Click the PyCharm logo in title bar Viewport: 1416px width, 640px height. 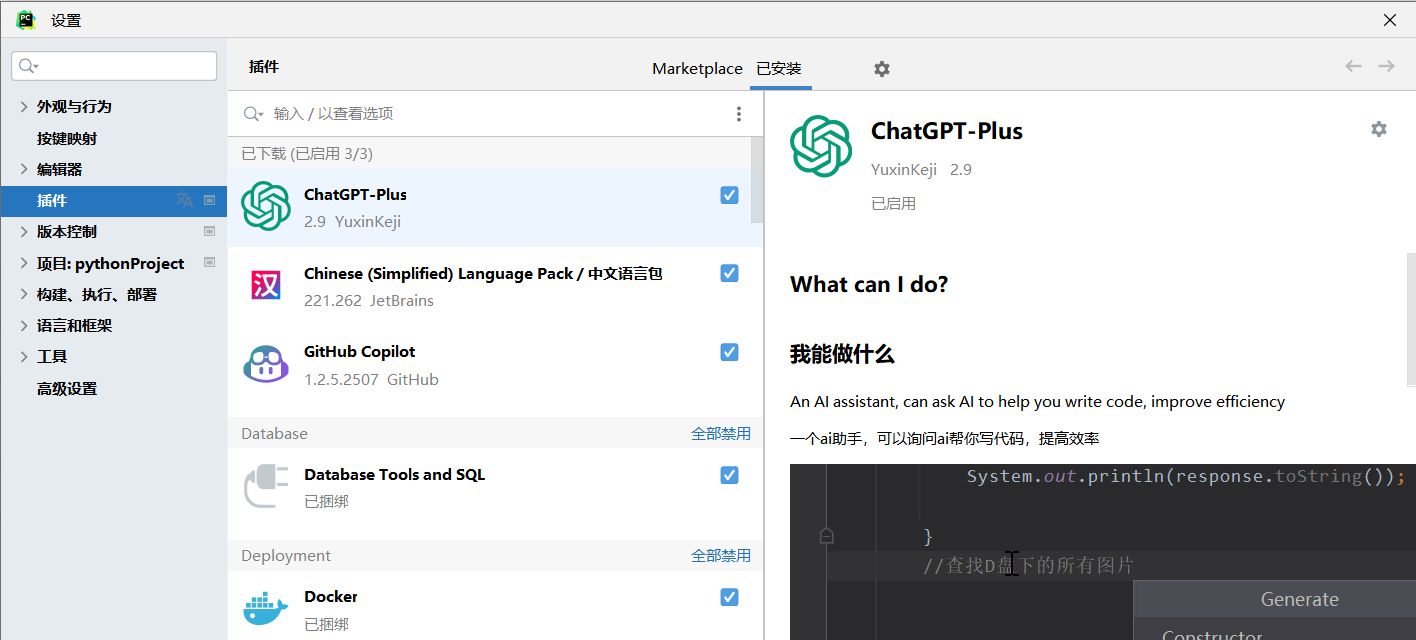pos(26,20)
